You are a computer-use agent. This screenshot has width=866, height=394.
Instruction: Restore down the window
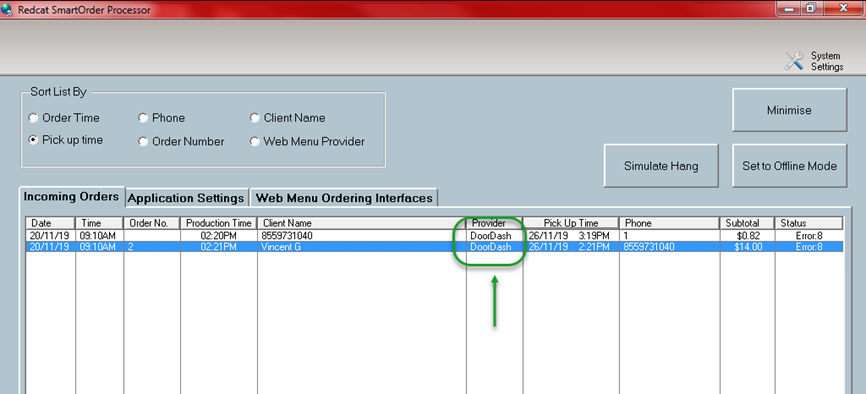(810, 8)
